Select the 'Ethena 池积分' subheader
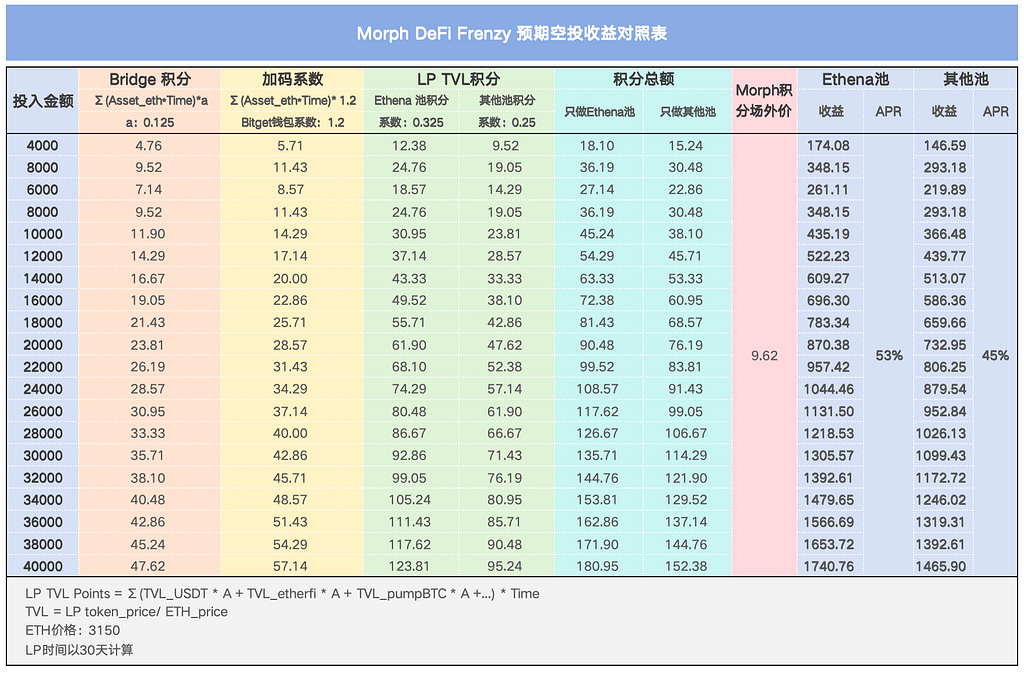Screen dimensions: 1024x674 click(411, 101)
